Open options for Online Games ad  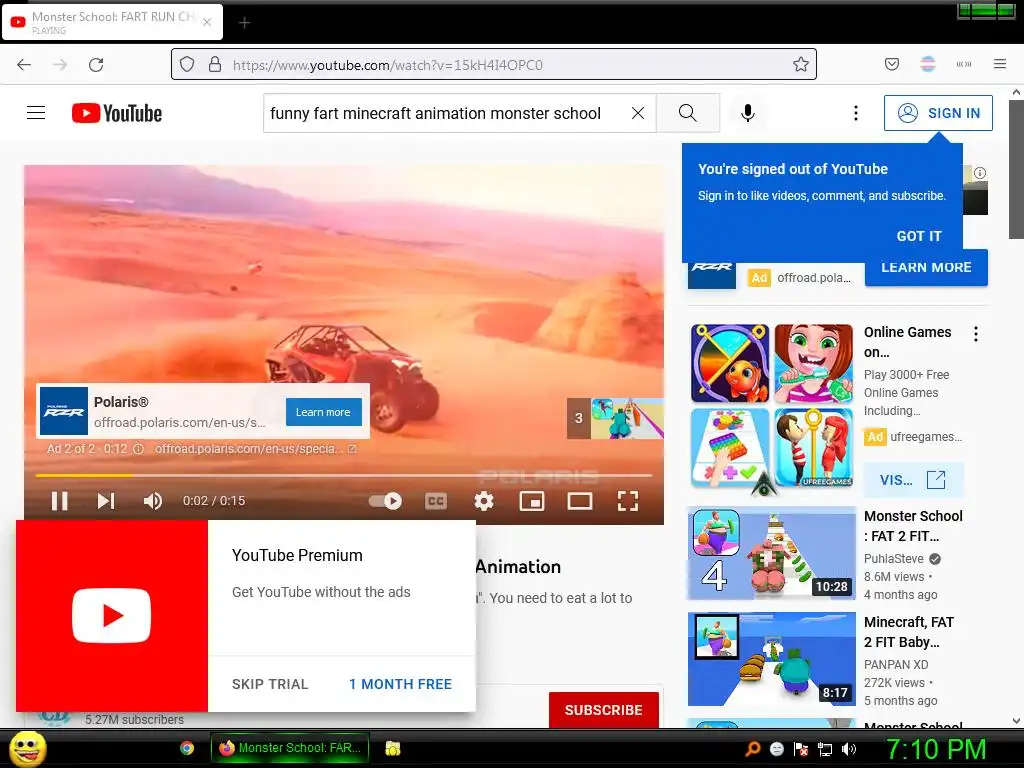click(x=976, y=334)
